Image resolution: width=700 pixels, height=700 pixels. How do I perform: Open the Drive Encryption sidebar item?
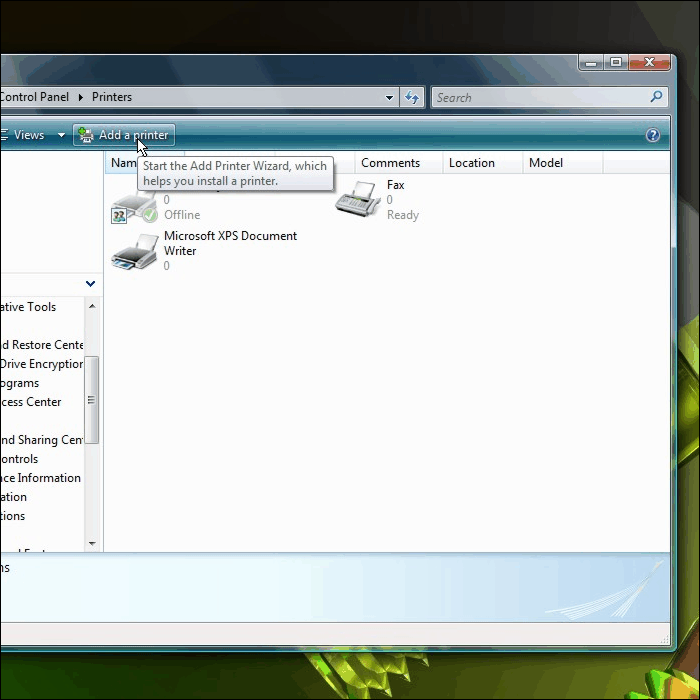point(42,364)
